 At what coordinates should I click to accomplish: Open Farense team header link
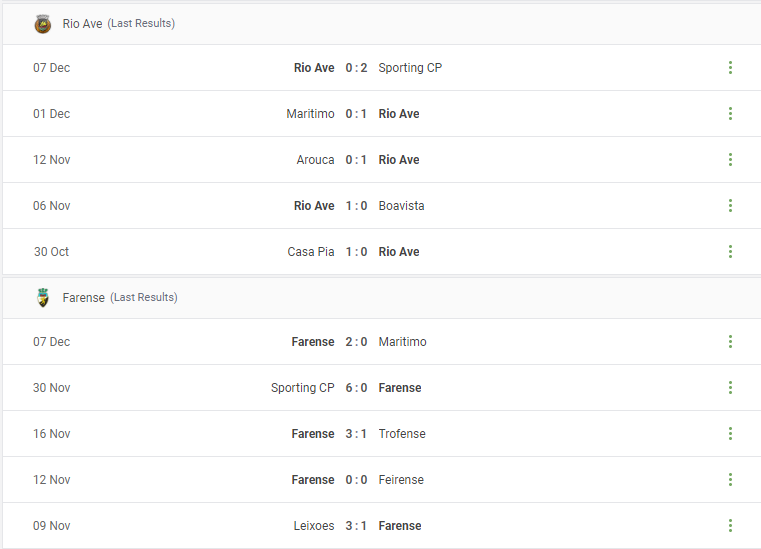(83, 298)
